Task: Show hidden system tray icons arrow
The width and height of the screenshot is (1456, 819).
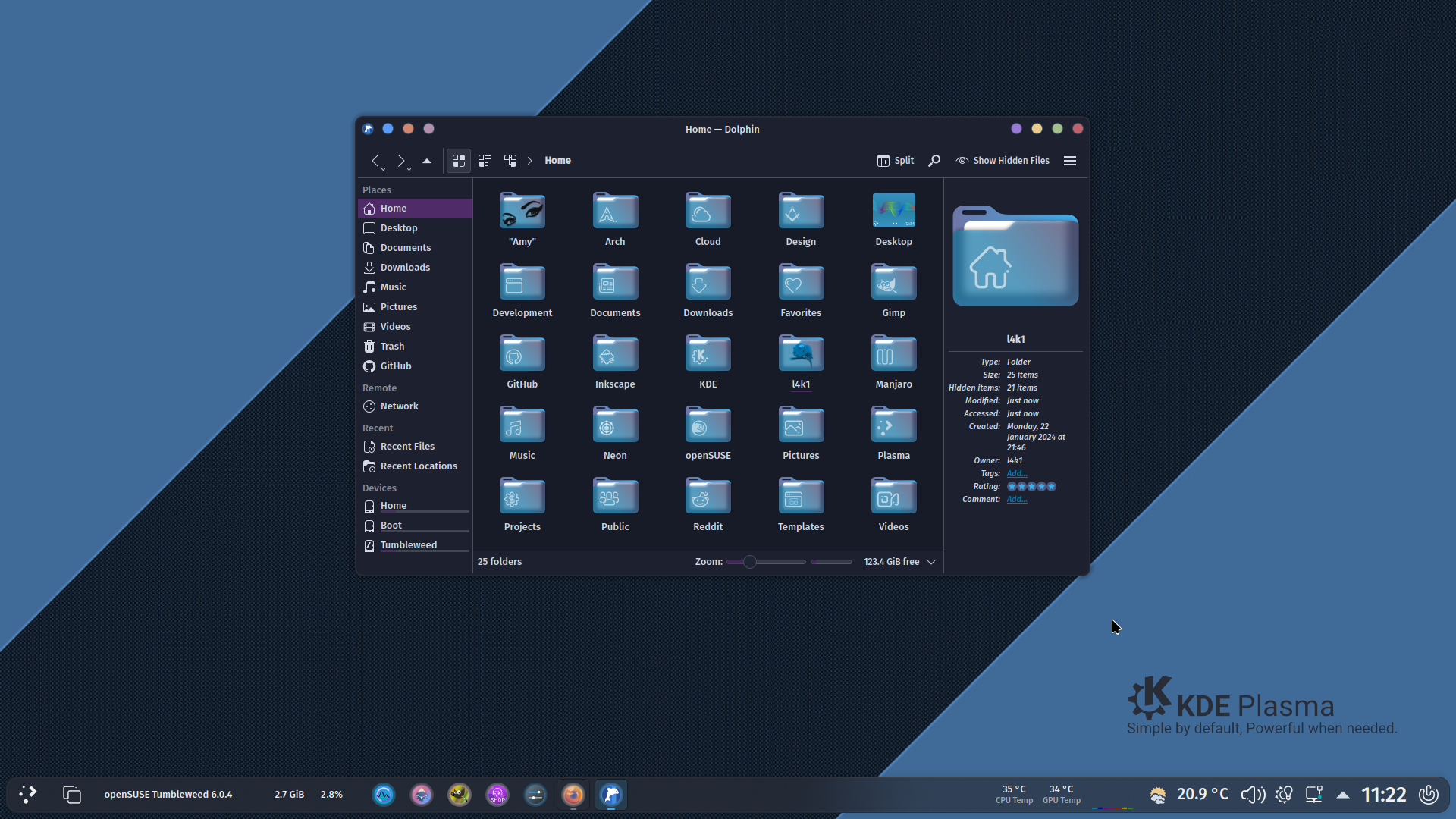Action: point(1342,795)
